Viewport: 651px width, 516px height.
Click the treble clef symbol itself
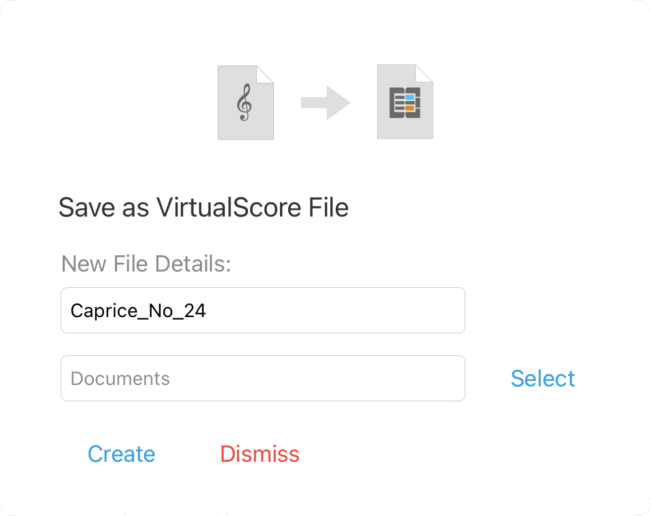245,103
